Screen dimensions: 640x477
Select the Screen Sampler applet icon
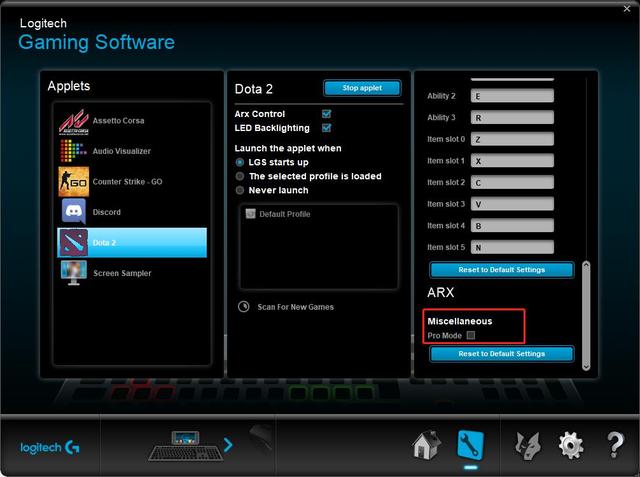point(73,273)
